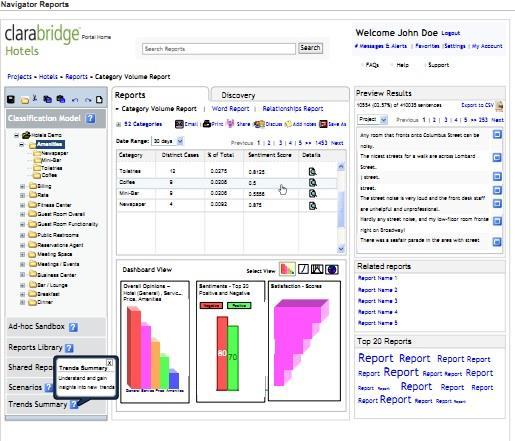Click the Email report icon
The image size is (515, 441).
(179, 124)
